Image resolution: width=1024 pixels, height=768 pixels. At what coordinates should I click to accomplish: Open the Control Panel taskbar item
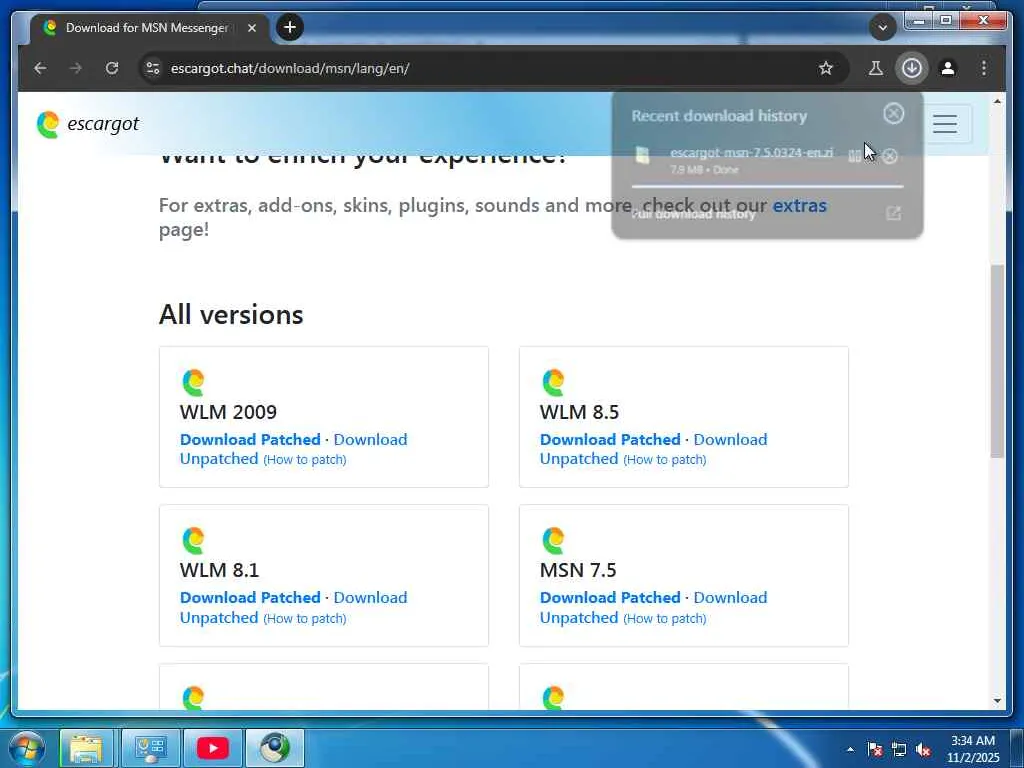(150, 748)
